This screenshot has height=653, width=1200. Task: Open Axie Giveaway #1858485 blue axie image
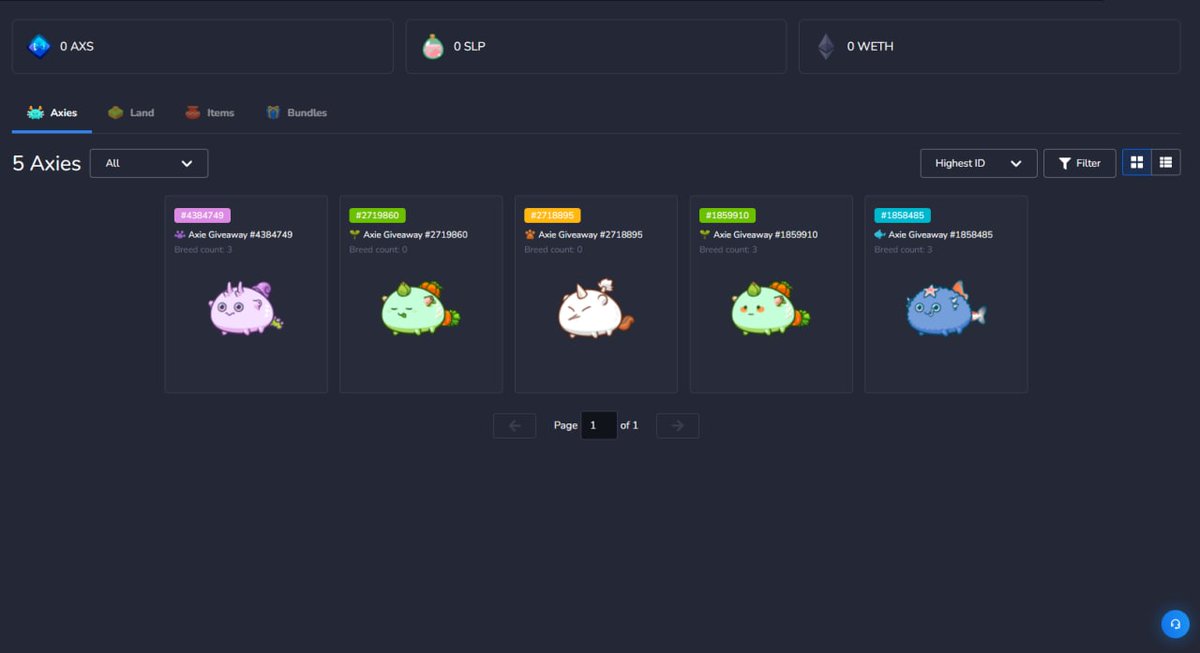tap(946, 308)
